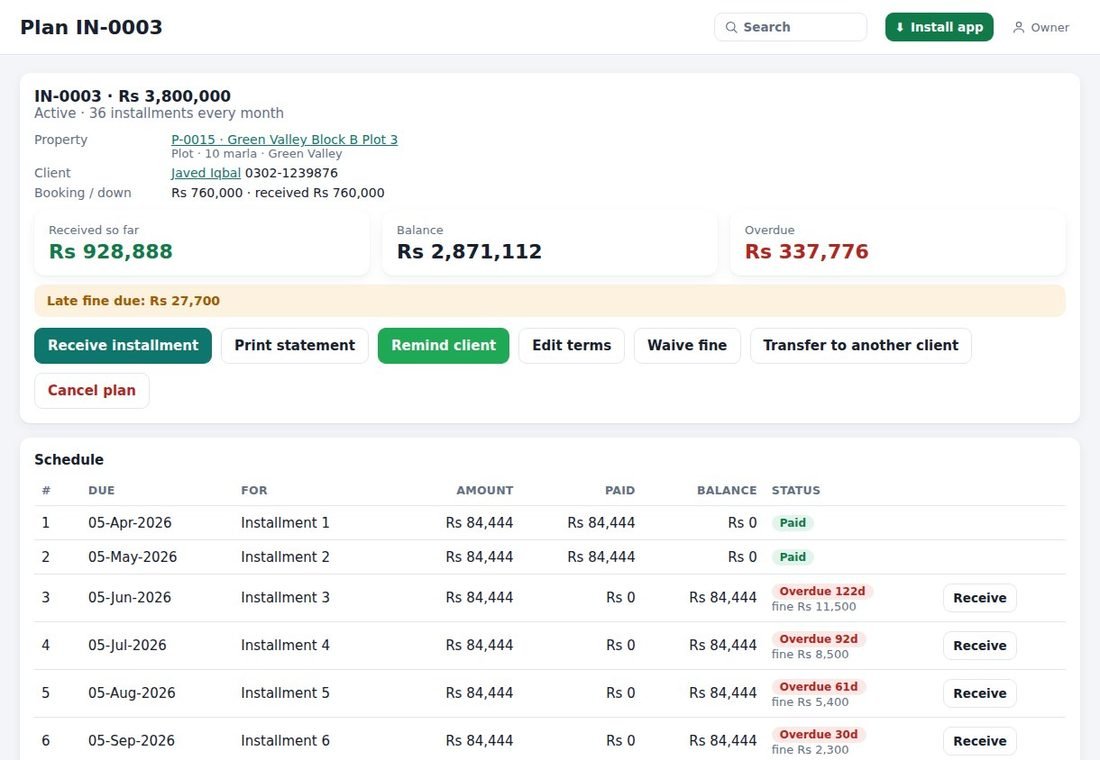Open client Javed Iqbal link
The height and width of the screenshot is (760, 1100).
point(206,173)
